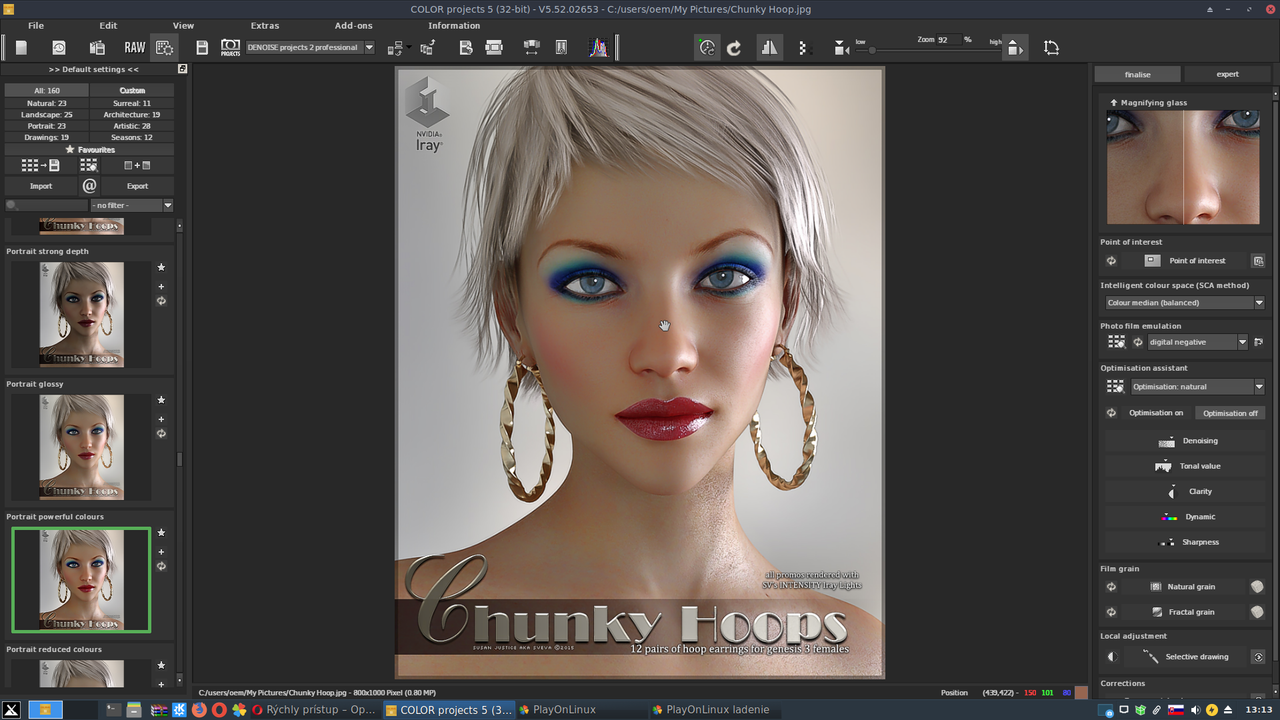Viewport: 1280px width, 720px height.
Task: Click the preset settings gear icon
Action: coord(165,47)
